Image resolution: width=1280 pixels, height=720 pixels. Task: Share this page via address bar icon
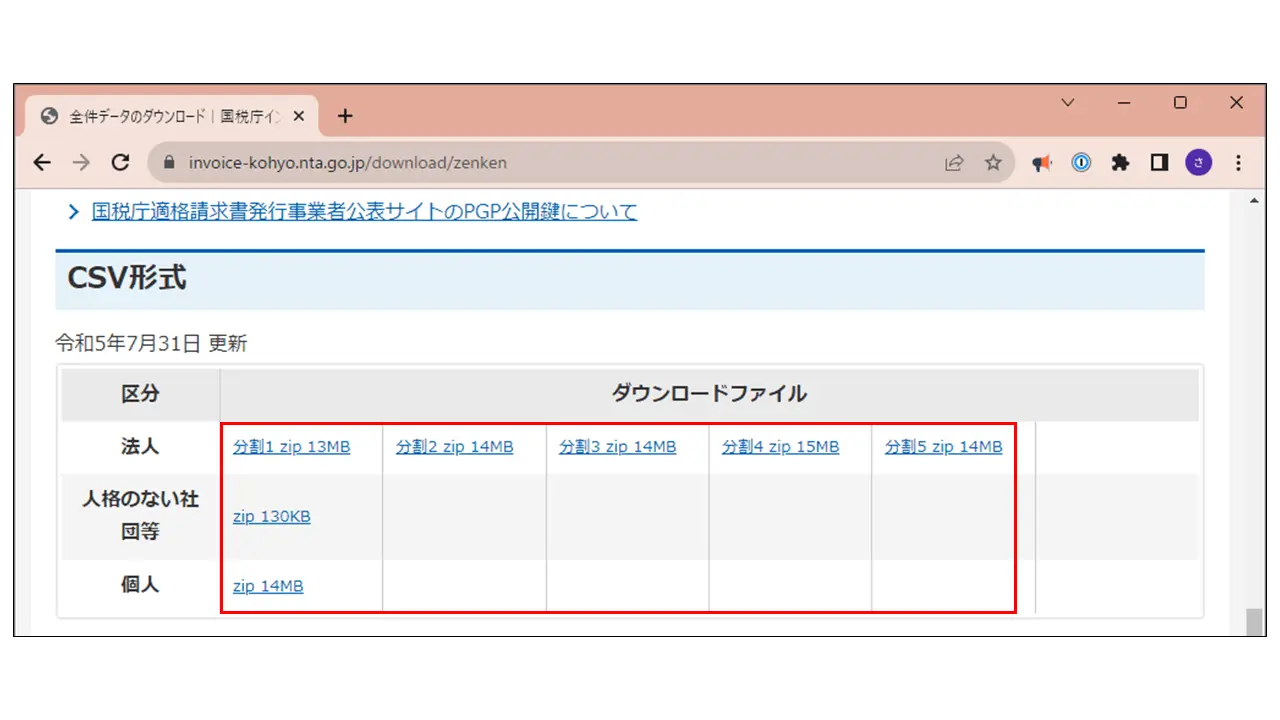point(954,162)
